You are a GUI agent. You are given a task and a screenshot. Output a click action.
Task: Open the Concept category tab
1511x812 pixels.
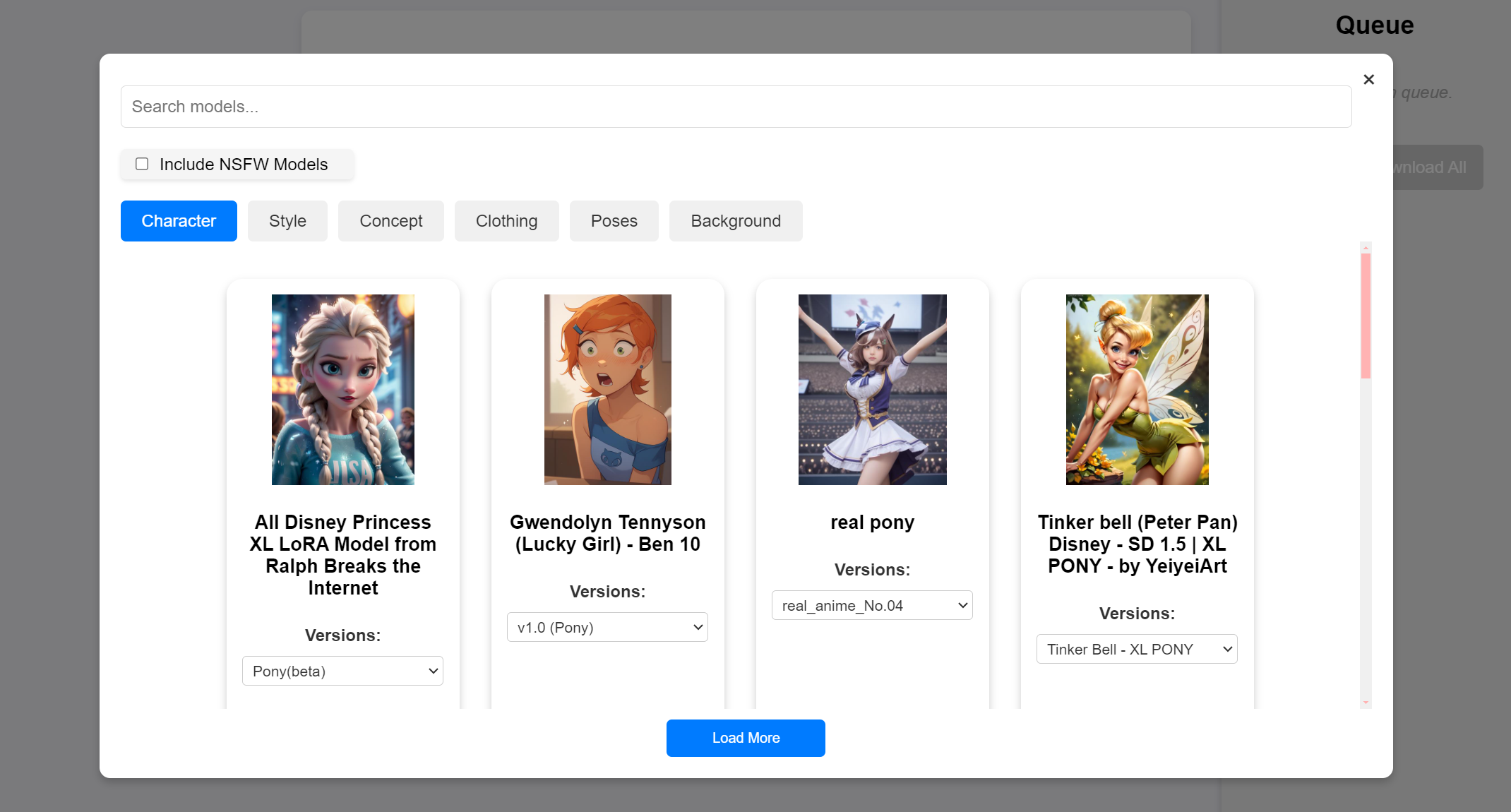click(390, 221)
